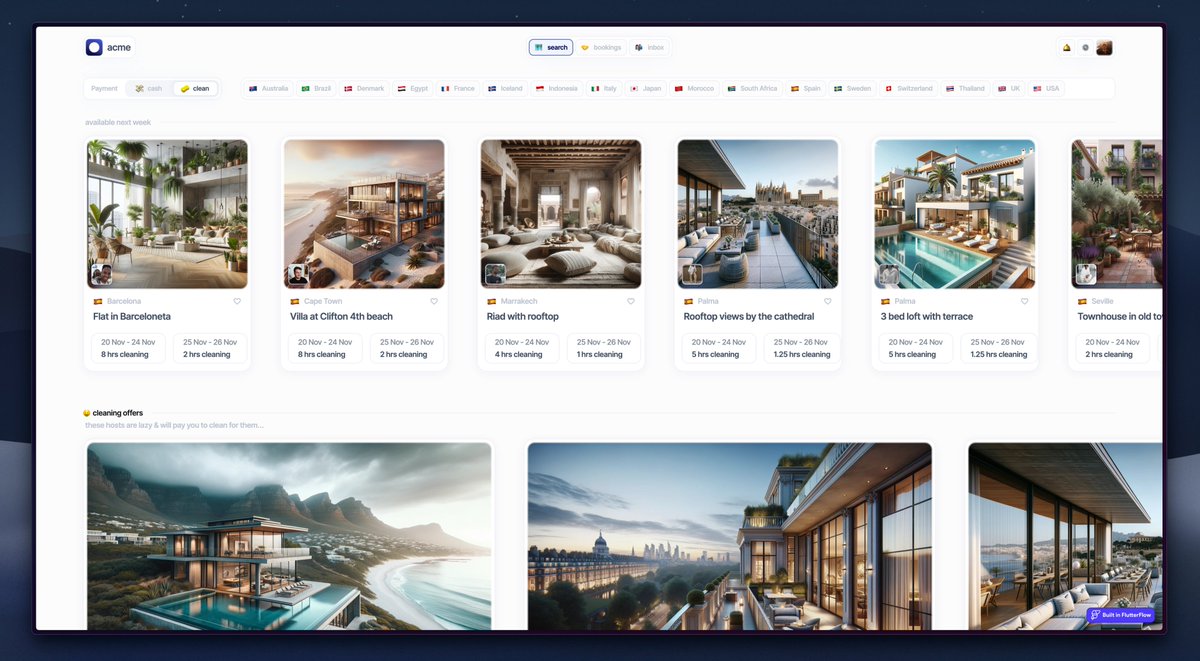Viewport: 1200px width, 661px height.
Task: Toggle the USA country filter
Action: pos(1046,88)
